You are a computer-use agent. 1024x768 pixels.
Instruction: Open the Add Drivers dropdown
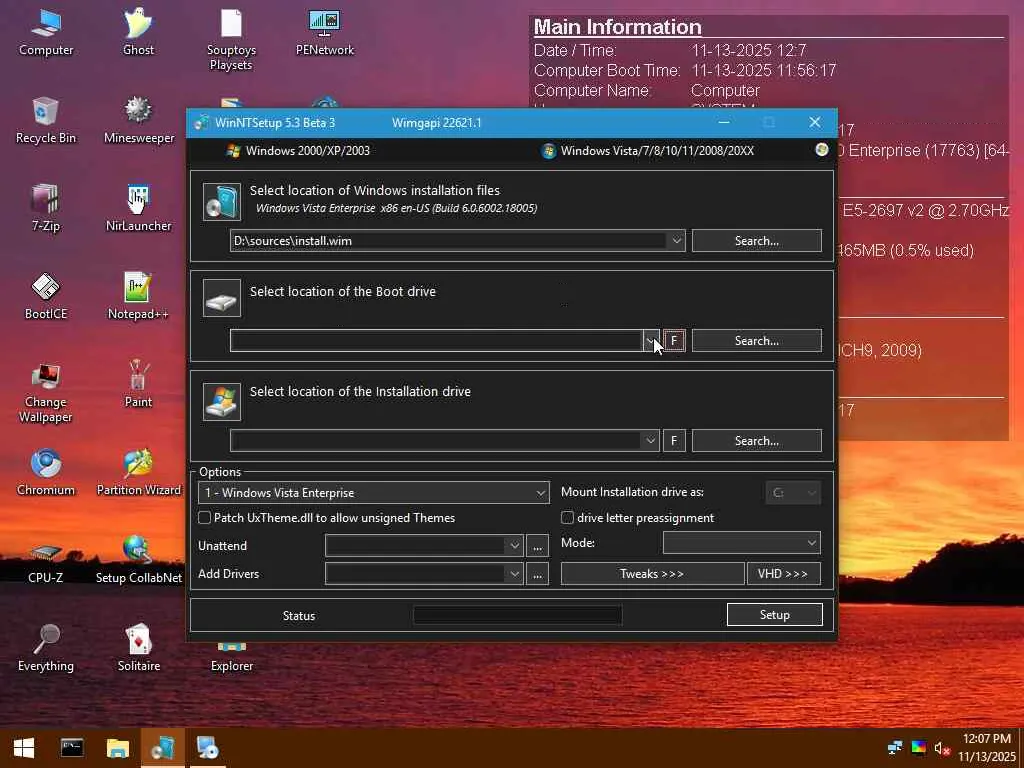515,574
